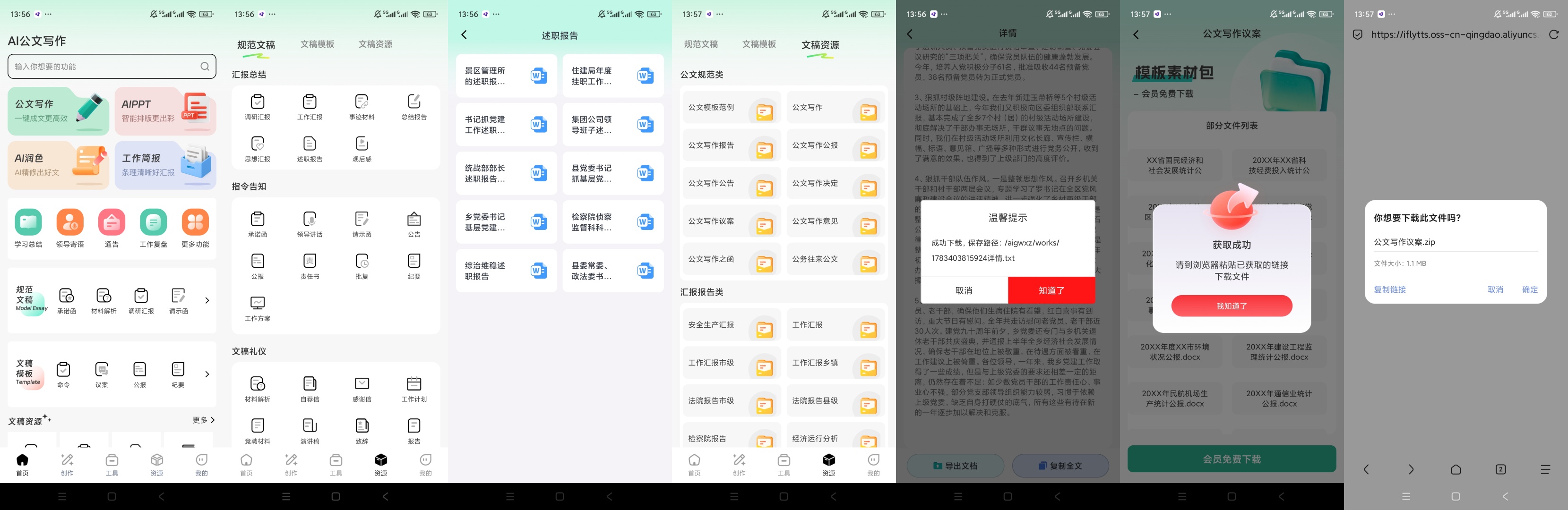Image resolution: width=1568 pixels, height=510 pixels.
Task: Select 公告 under 指令告知
Action: pyautogui.click(x=414, y=225)
